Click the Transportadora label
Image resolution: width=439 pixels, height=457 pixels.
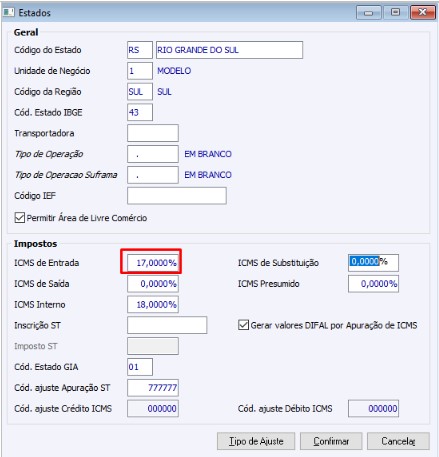[44, 133]
